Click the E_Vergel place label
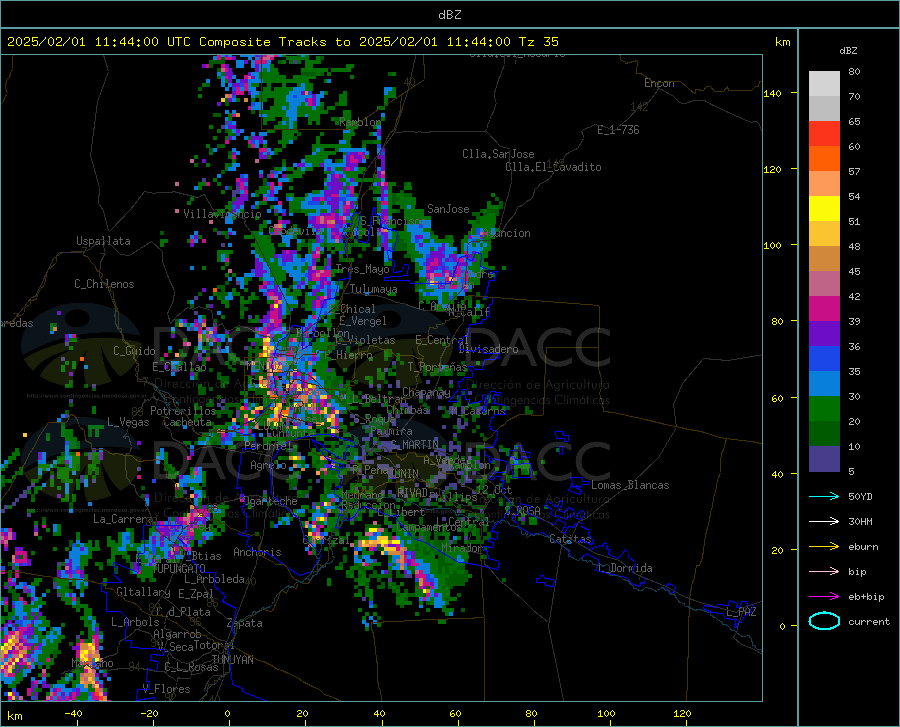 point(363,321)
